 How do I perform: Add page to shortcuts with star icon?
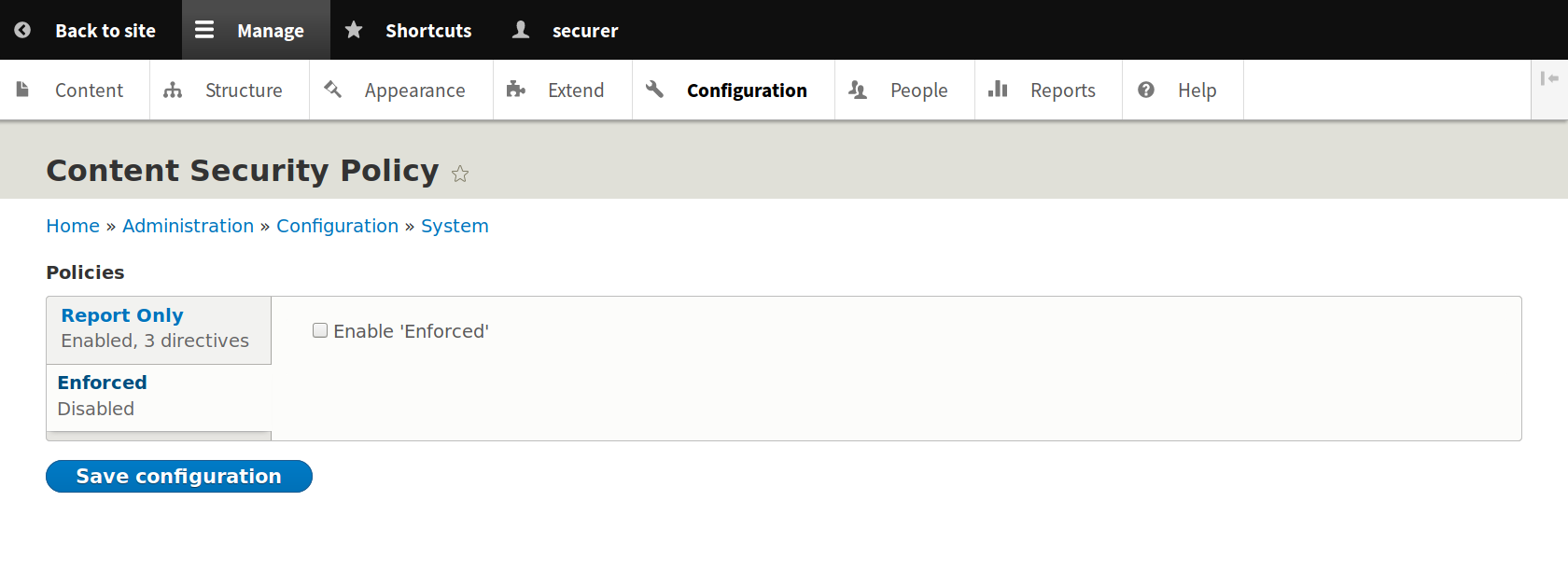[460, 174]
